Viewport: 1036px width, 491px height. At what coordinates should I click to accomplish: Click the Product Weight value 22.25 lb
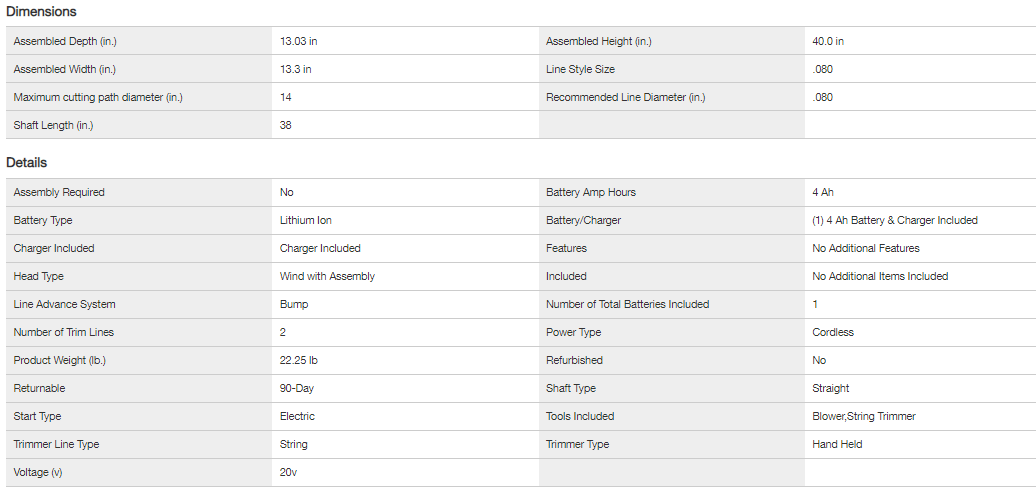300,360
